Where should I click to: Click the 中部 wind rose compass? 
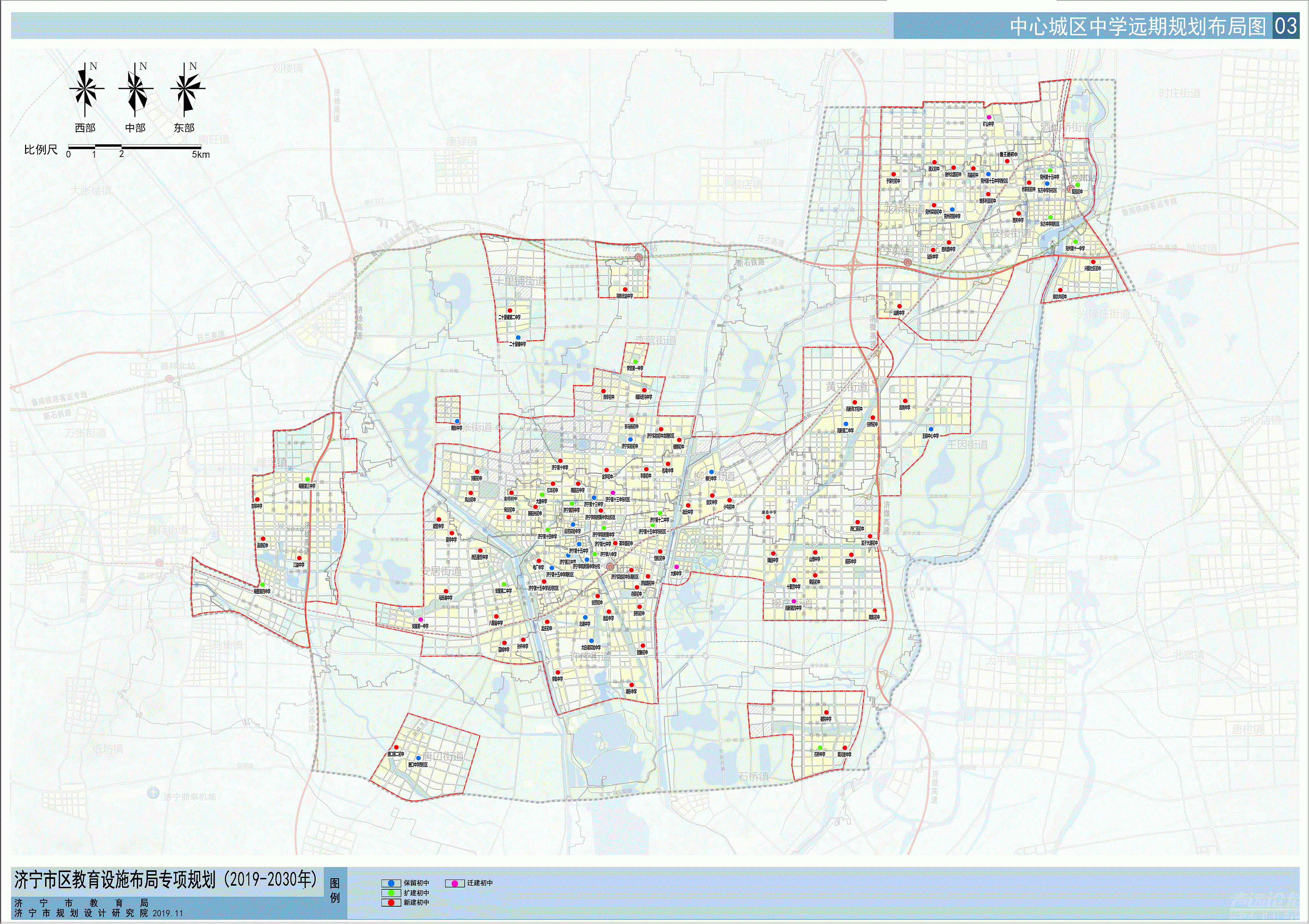pos(136,89)
